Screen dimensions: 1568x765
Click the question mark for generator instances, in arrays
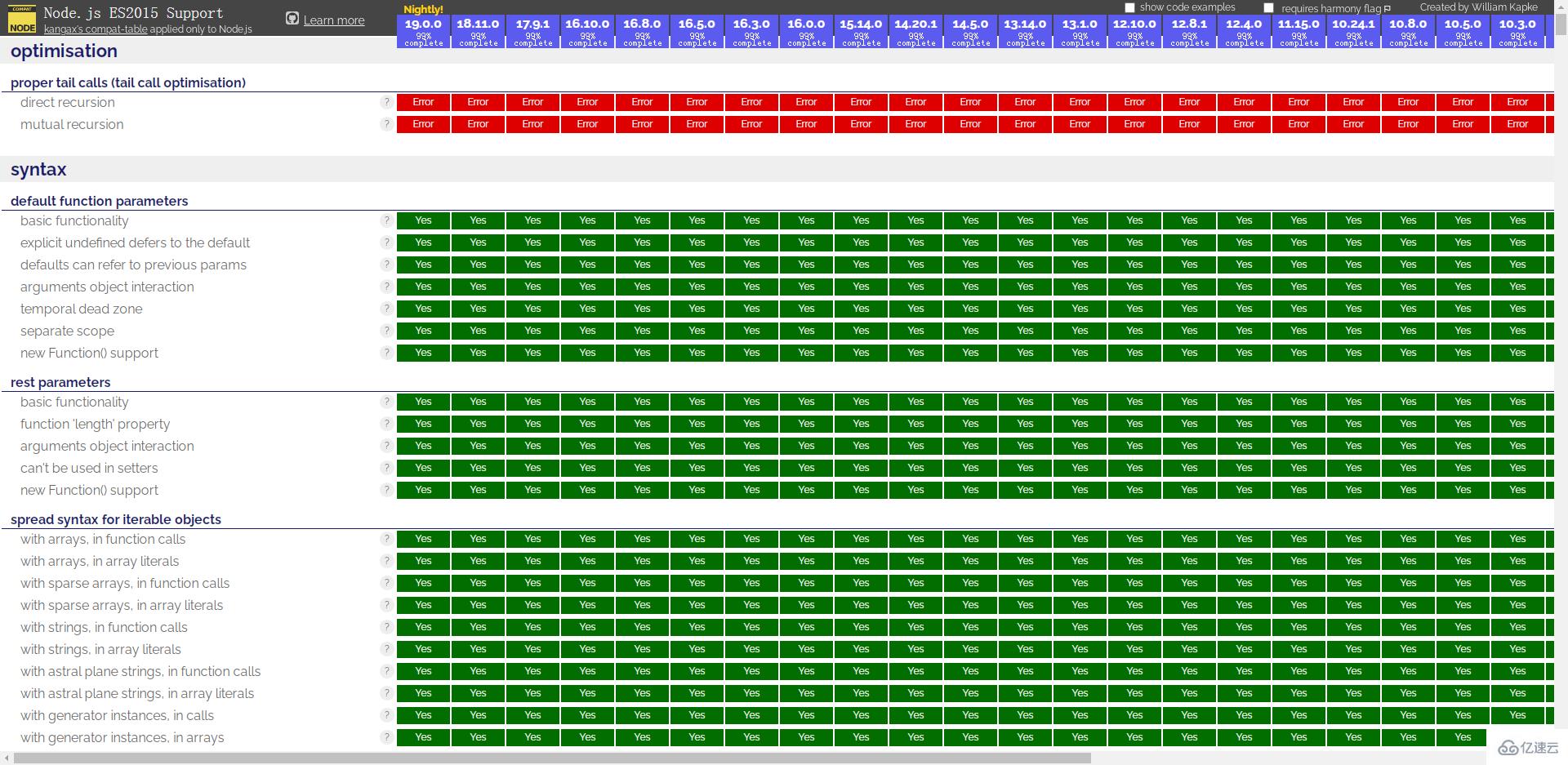point(386,737)
